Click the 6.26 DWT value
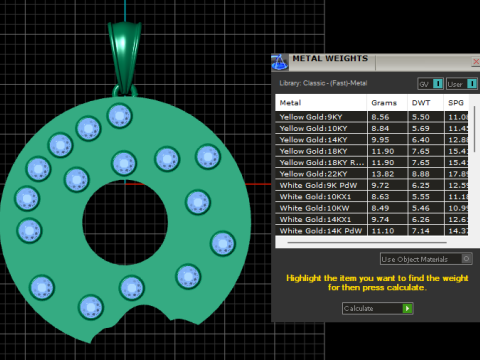 click(x=421, y=219)
